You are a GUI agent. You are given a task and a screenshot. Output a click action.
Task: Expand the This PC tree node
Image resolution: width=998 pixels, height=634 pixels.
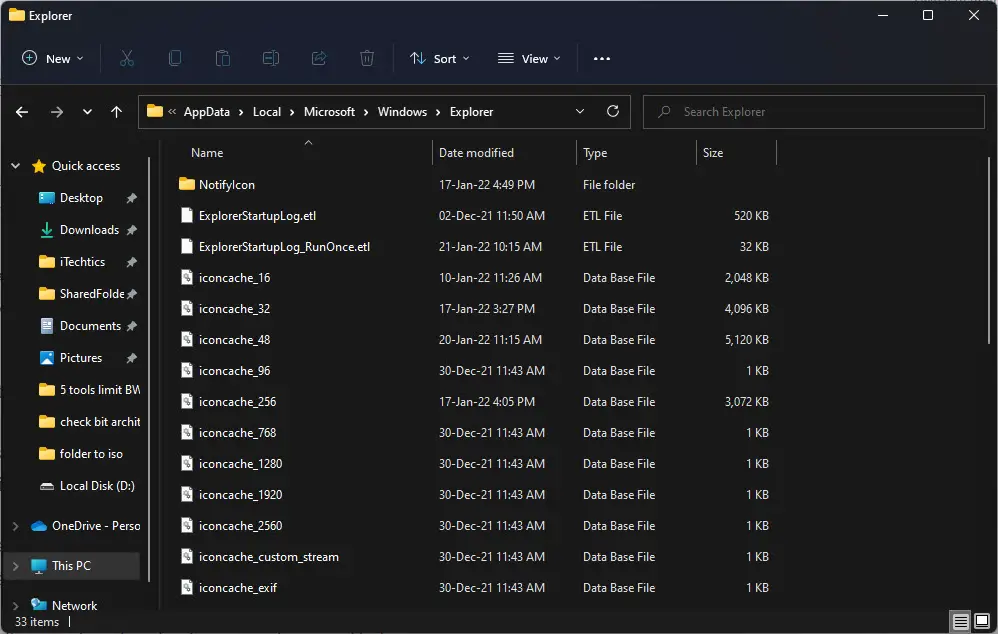point(15,566)
